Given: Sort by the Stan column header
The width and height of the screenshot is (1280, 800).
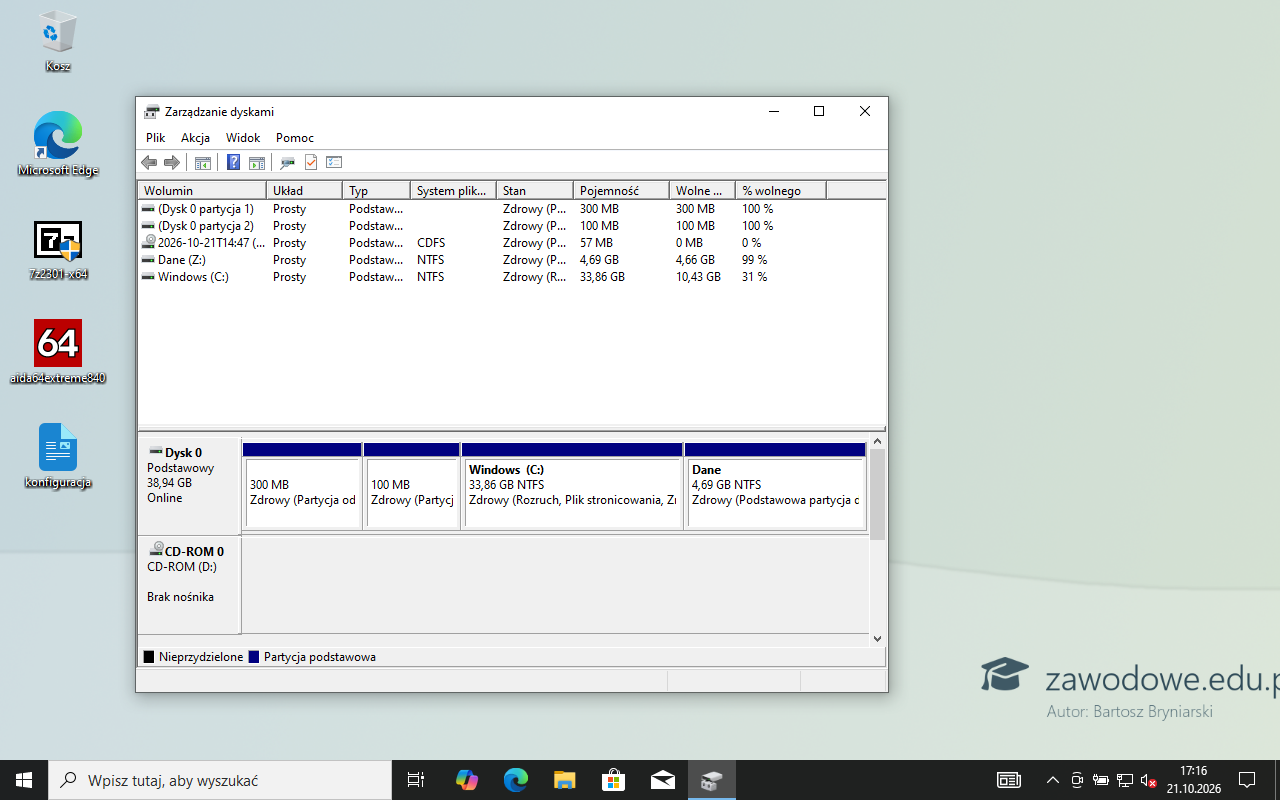Looking at the screenshot, I should (535, 190).
